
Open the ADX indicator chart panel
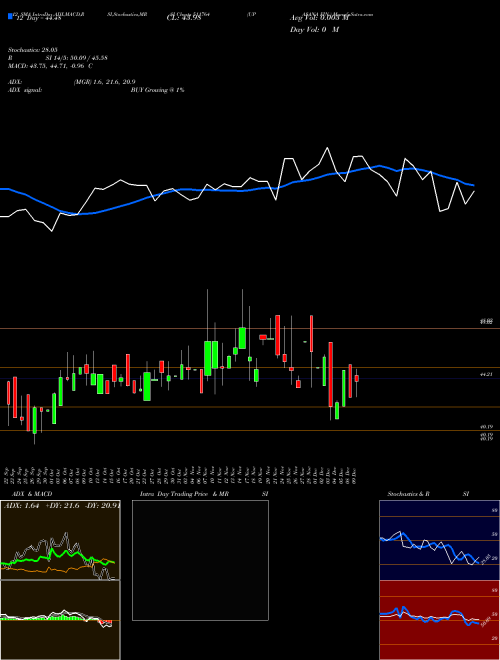pos(60,540)
